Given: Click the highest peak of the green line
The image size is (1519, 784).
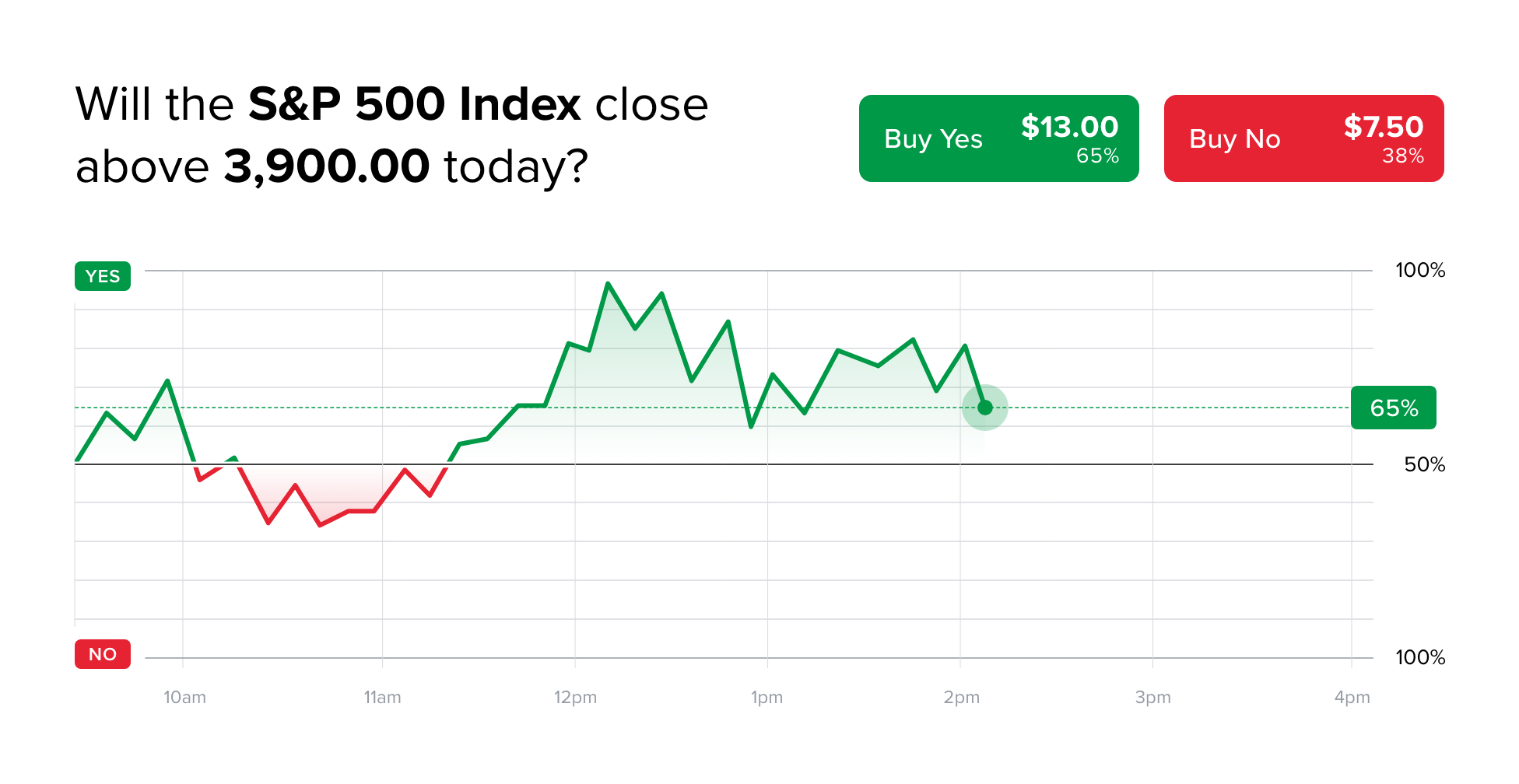Looking at the screenshot, I should pyautogui.click(x=608, y=284).
